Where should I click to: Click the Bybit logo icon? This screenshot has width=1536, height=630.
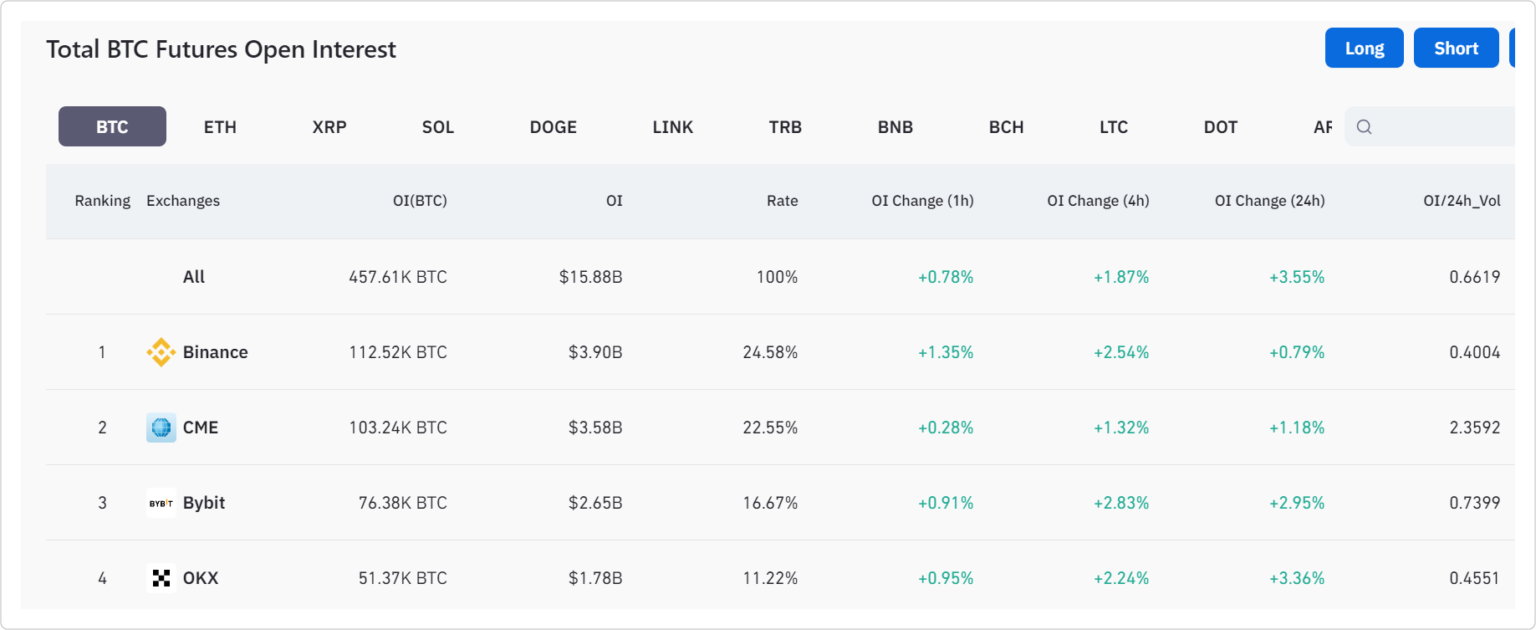[x=161, y=503]
